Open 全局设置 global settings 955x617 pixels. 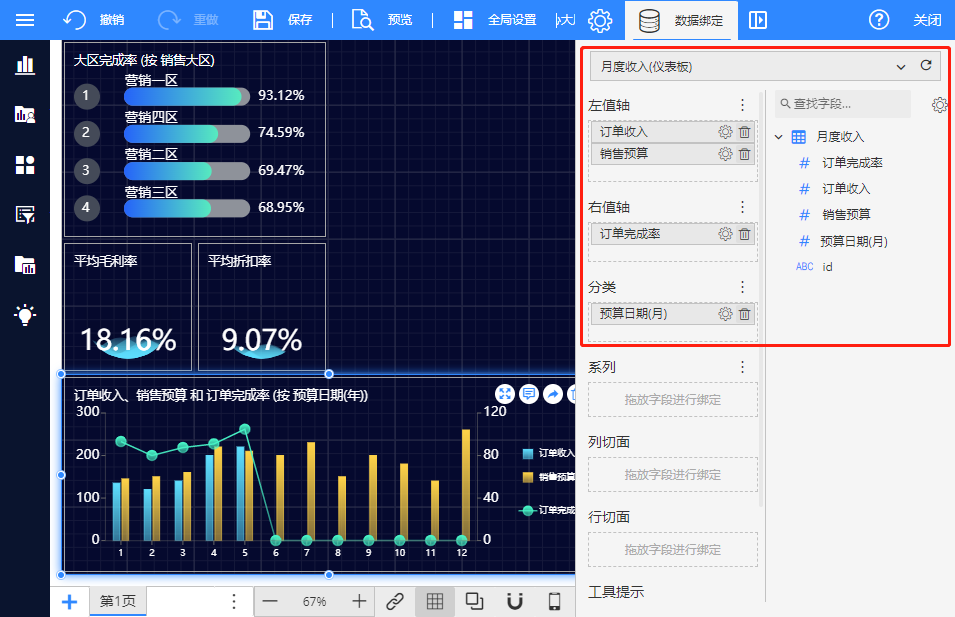(x=495, y=20)
